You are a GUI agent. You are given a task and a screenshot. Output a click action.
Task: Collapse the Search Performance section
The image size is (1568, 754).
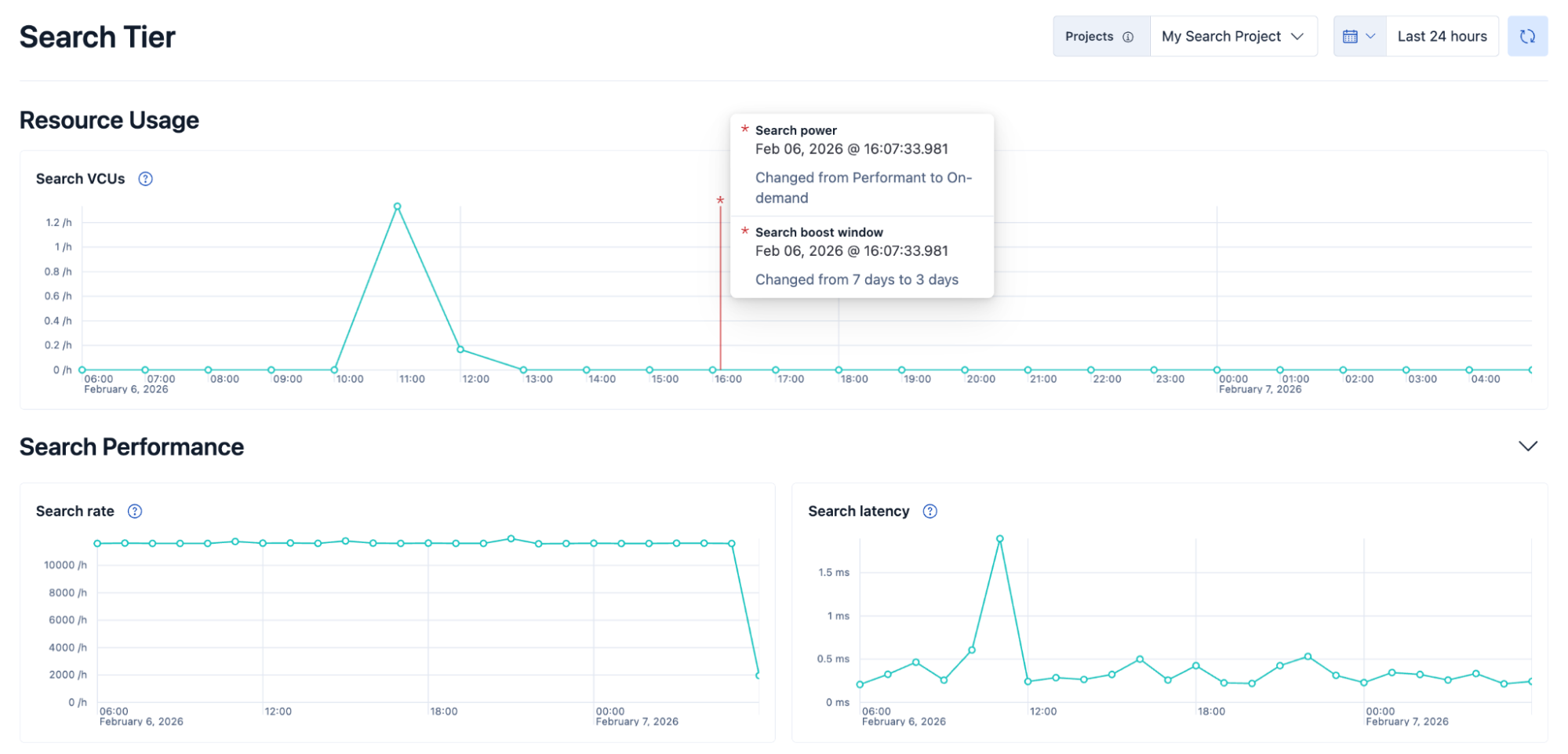(x=1528, y=446)
